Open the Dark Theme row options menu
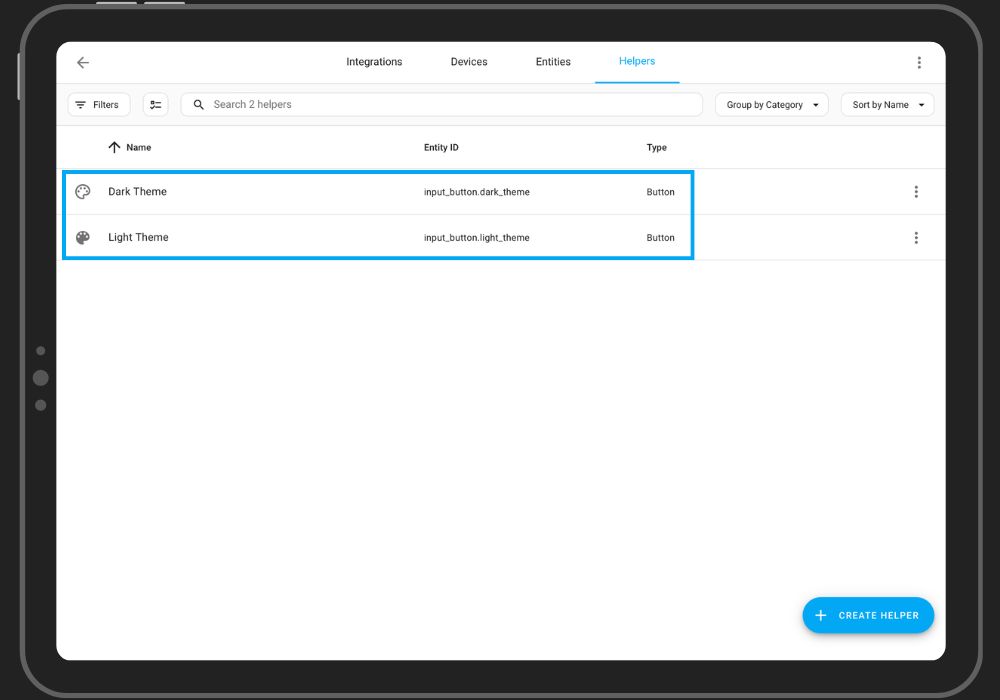This screenshot has width=1000, height=700. [915, 192]
